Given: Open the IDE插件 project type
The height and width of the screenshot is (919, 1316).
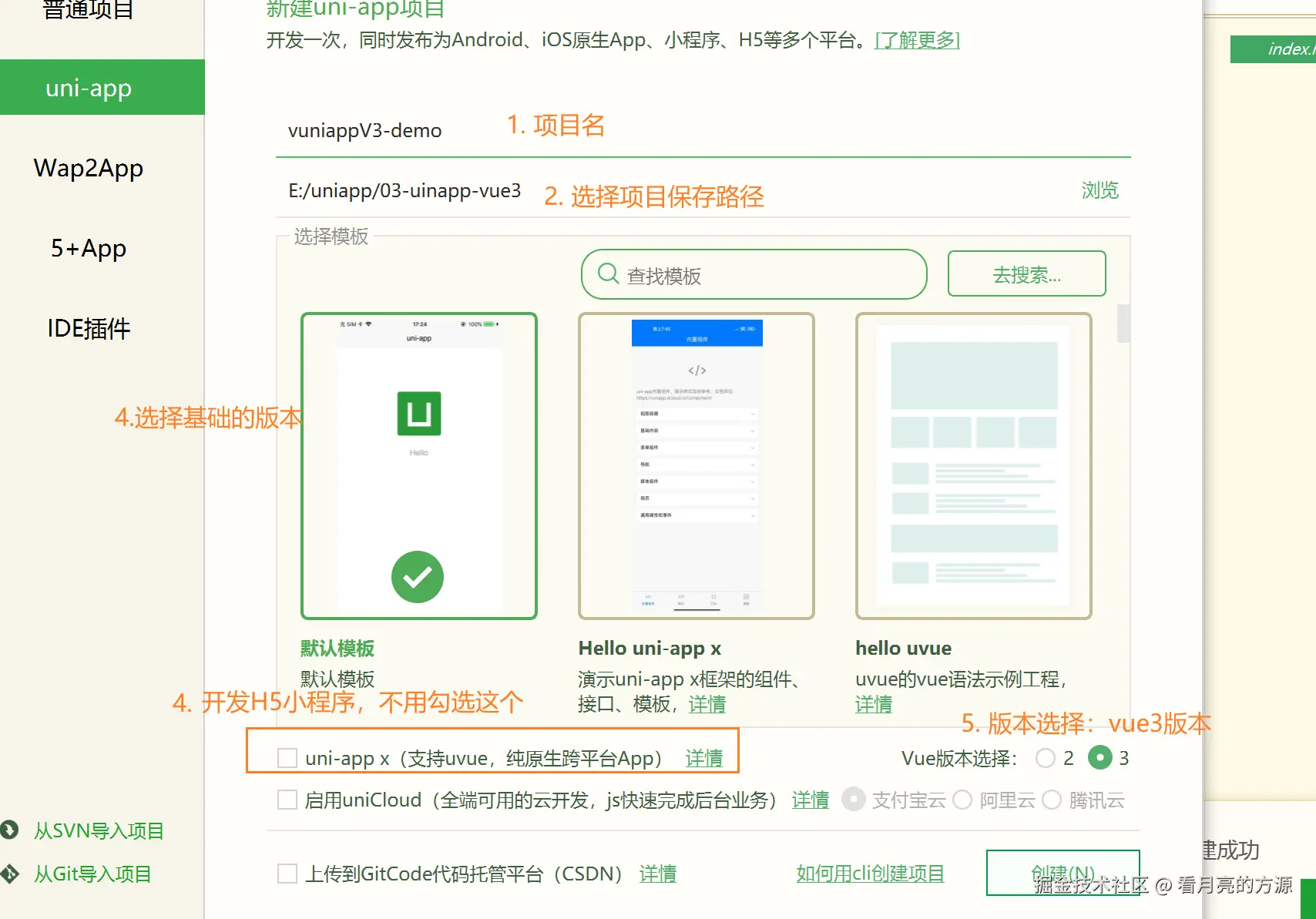Looking at the screenshot, I should point(89,329).
